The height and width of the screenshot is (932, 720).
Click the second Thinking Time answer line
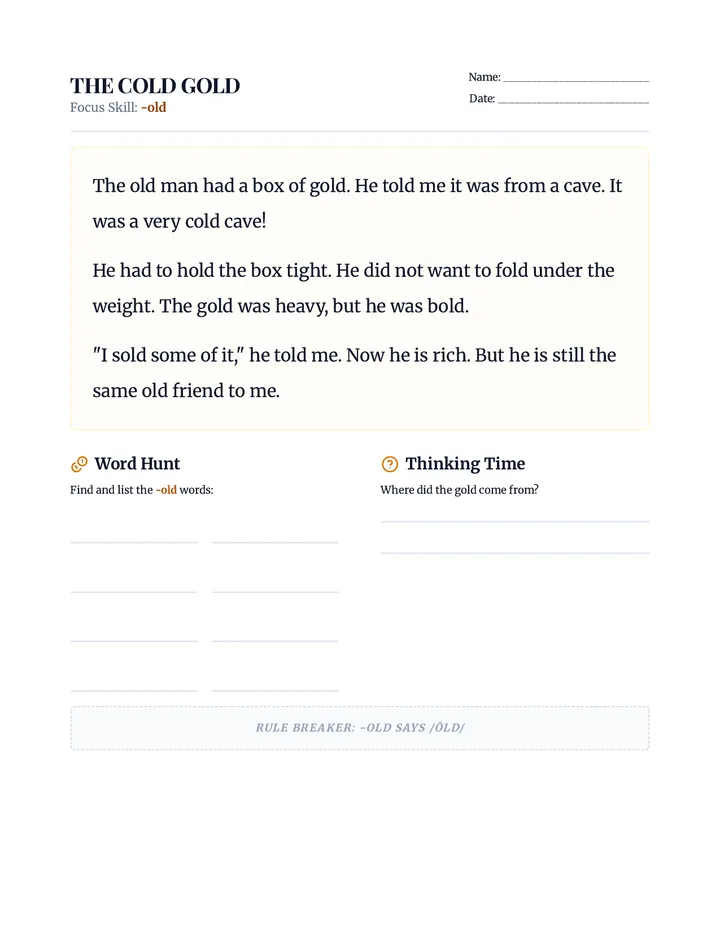(x=515, y=553)
